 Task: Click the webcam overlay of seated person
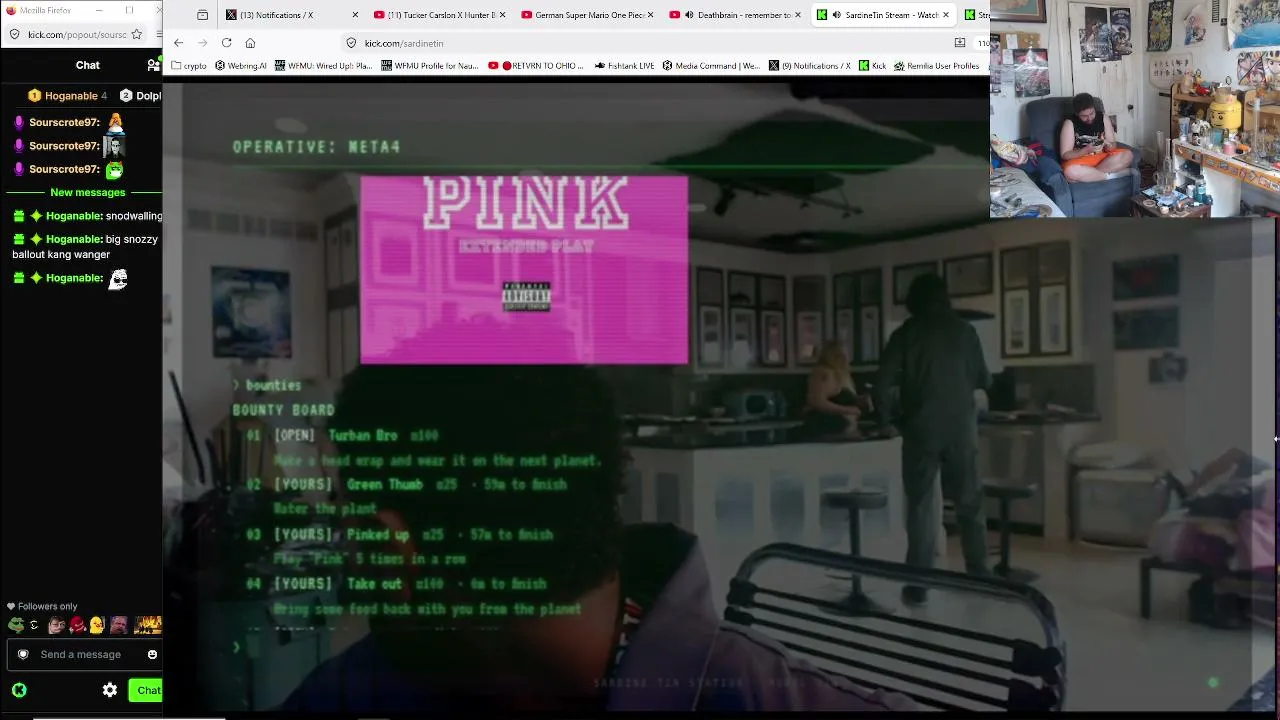click(1135, 109)
